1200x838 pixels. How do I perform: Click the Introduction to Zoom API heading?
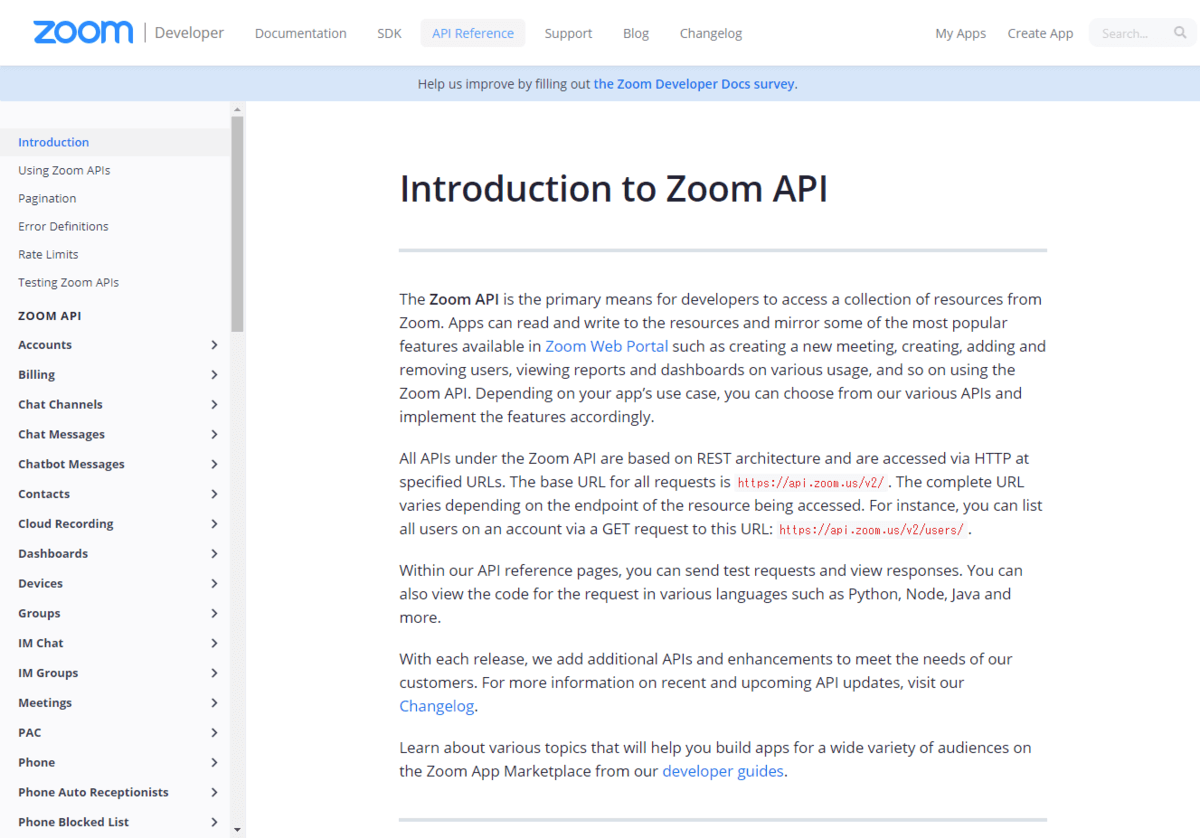(x=614, y=189)
